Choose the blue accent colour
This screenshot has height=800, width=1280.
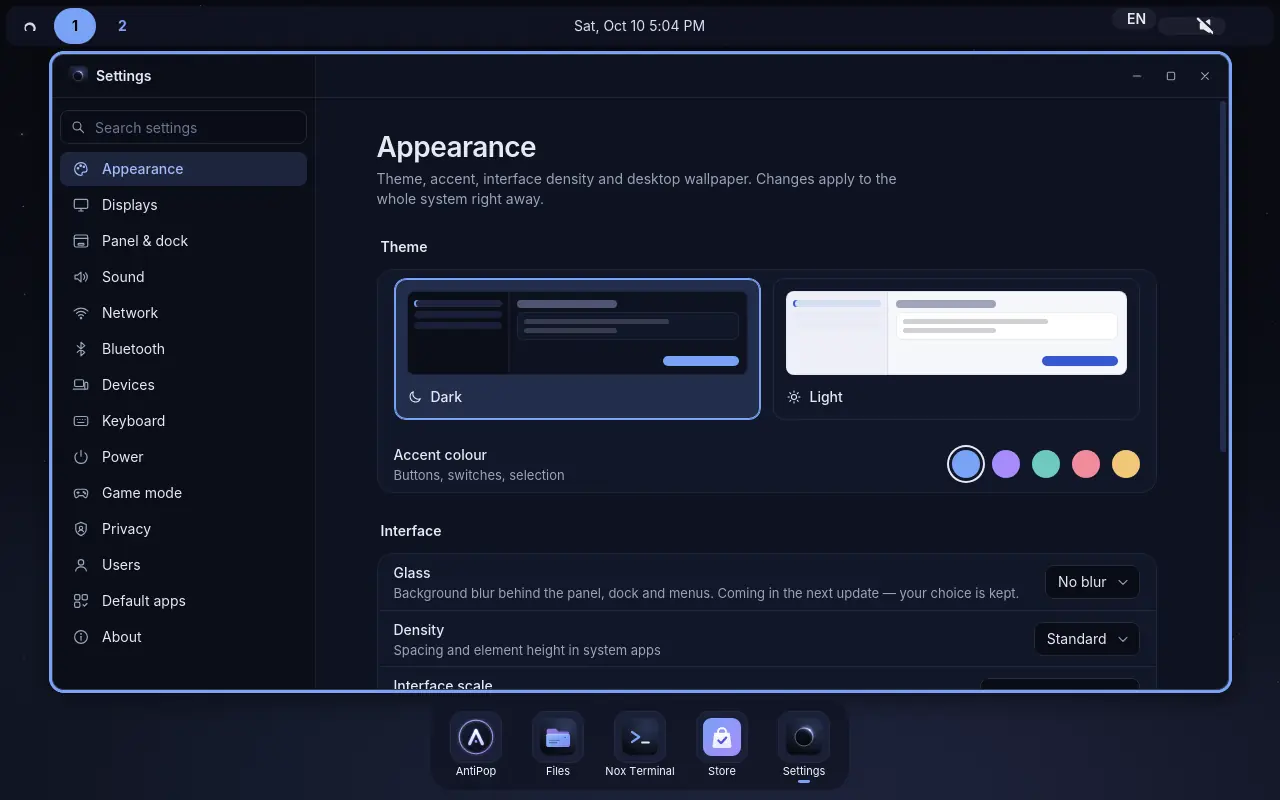pyautogui.click(x=966, y=464)
